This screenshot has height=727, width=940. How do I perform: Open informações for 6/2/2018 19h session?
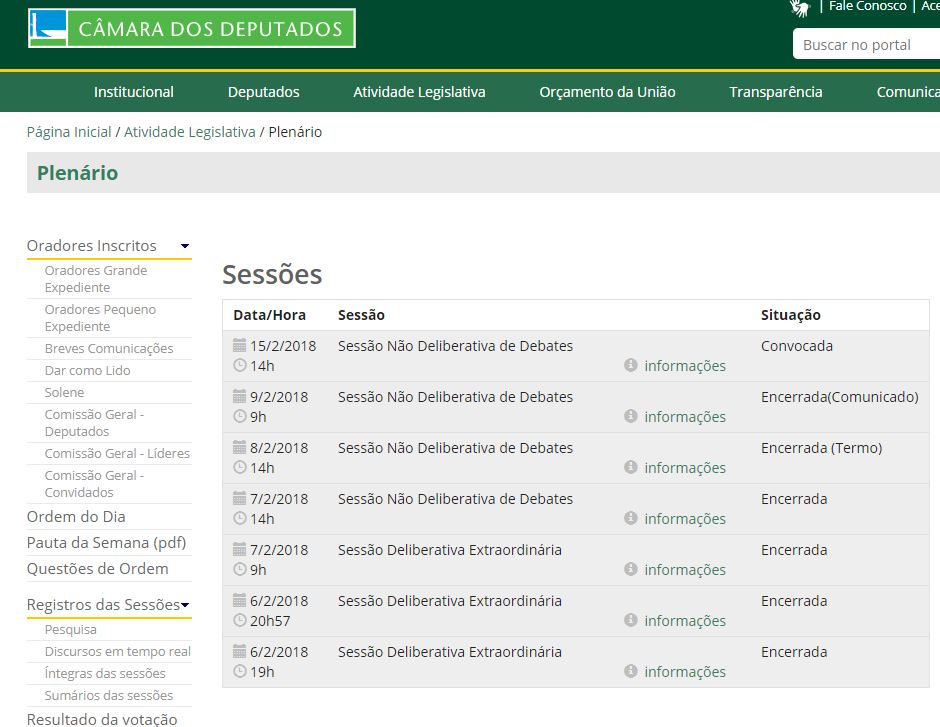pos(685,671)
